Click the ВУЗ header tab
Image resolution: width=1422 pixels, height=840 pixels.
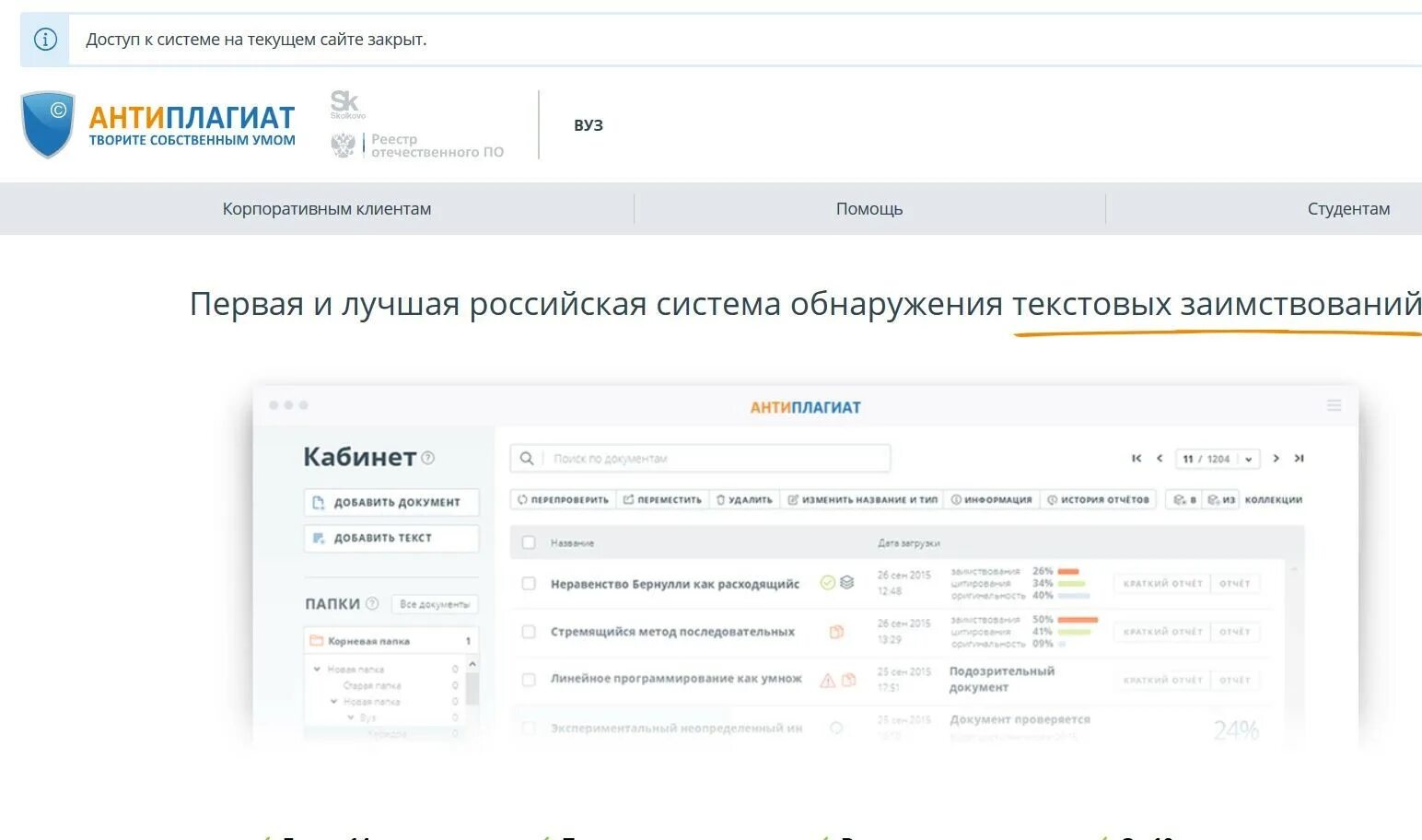click(589, 125)
